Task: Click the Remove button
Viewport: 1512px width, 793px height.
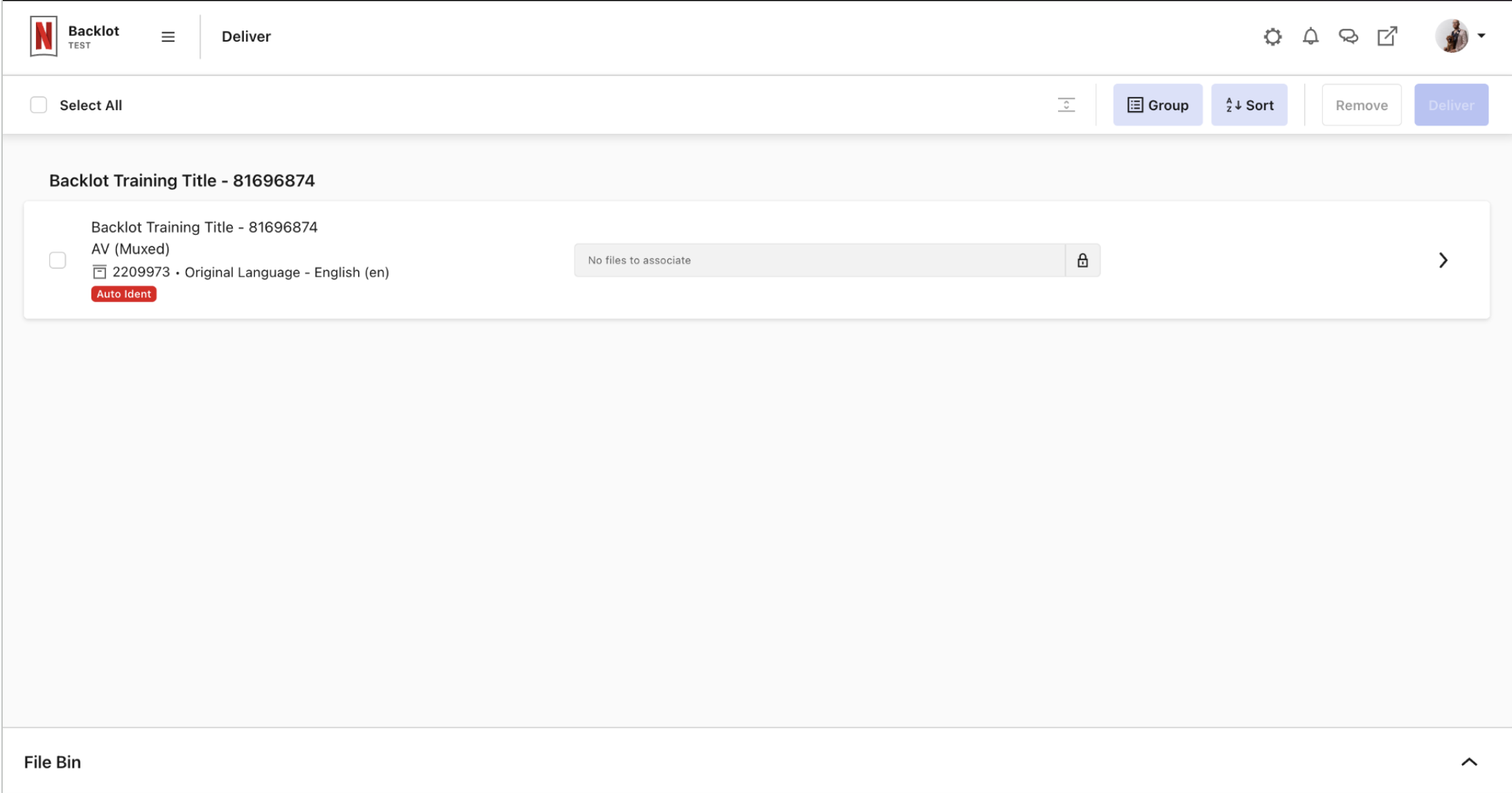Action: coord(1362,105)
